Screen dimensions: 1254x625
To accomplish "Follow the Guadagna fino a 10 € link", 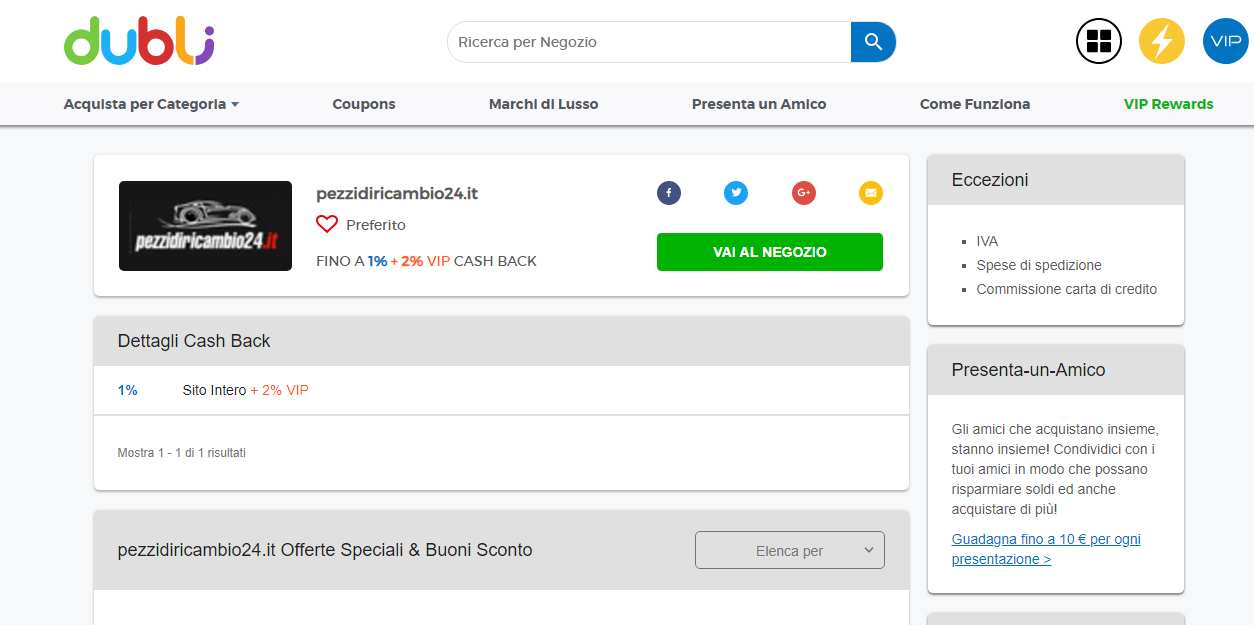I will tap(1046, 549).
